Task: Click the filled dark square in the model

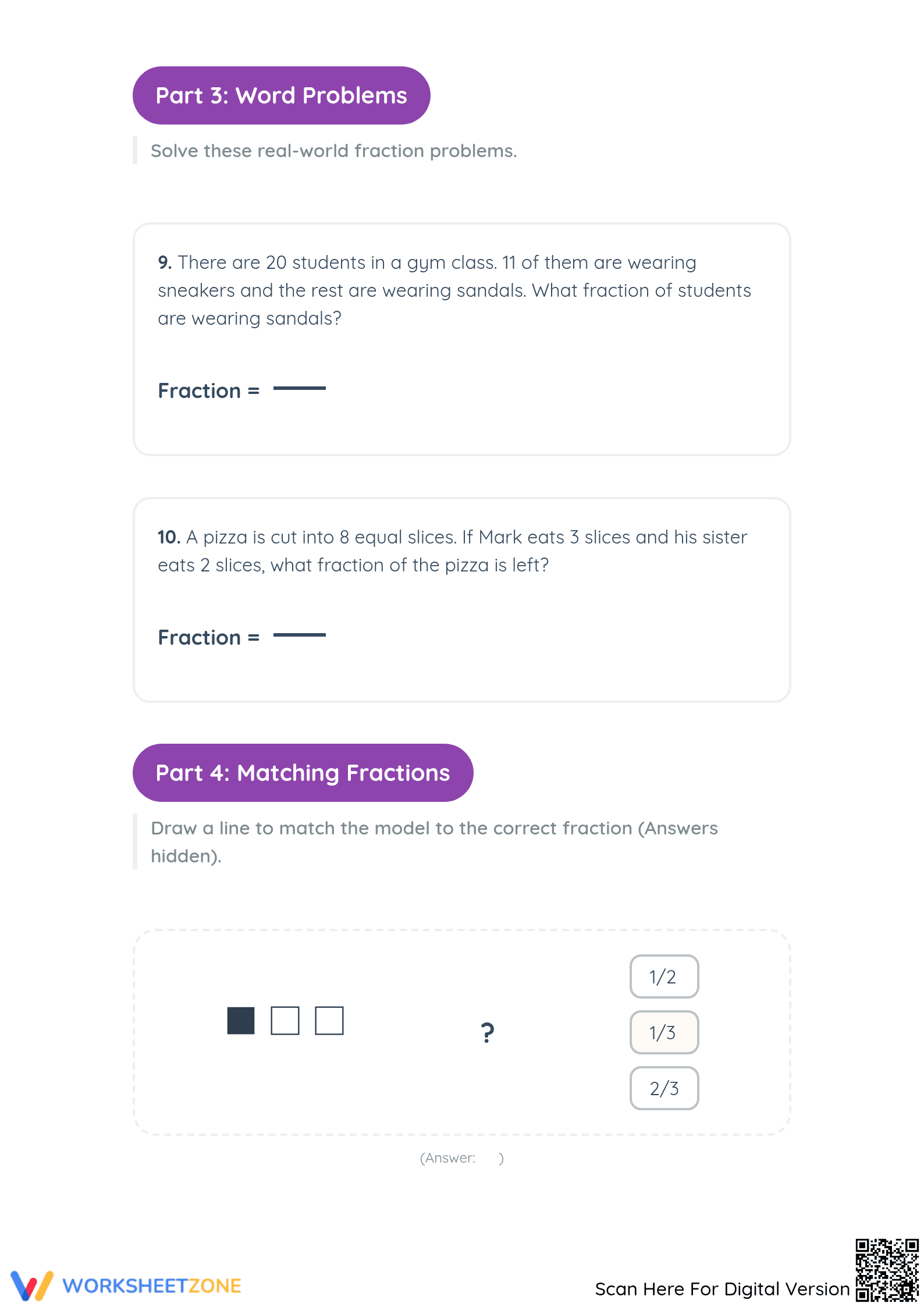Action: coord(241,1021)
